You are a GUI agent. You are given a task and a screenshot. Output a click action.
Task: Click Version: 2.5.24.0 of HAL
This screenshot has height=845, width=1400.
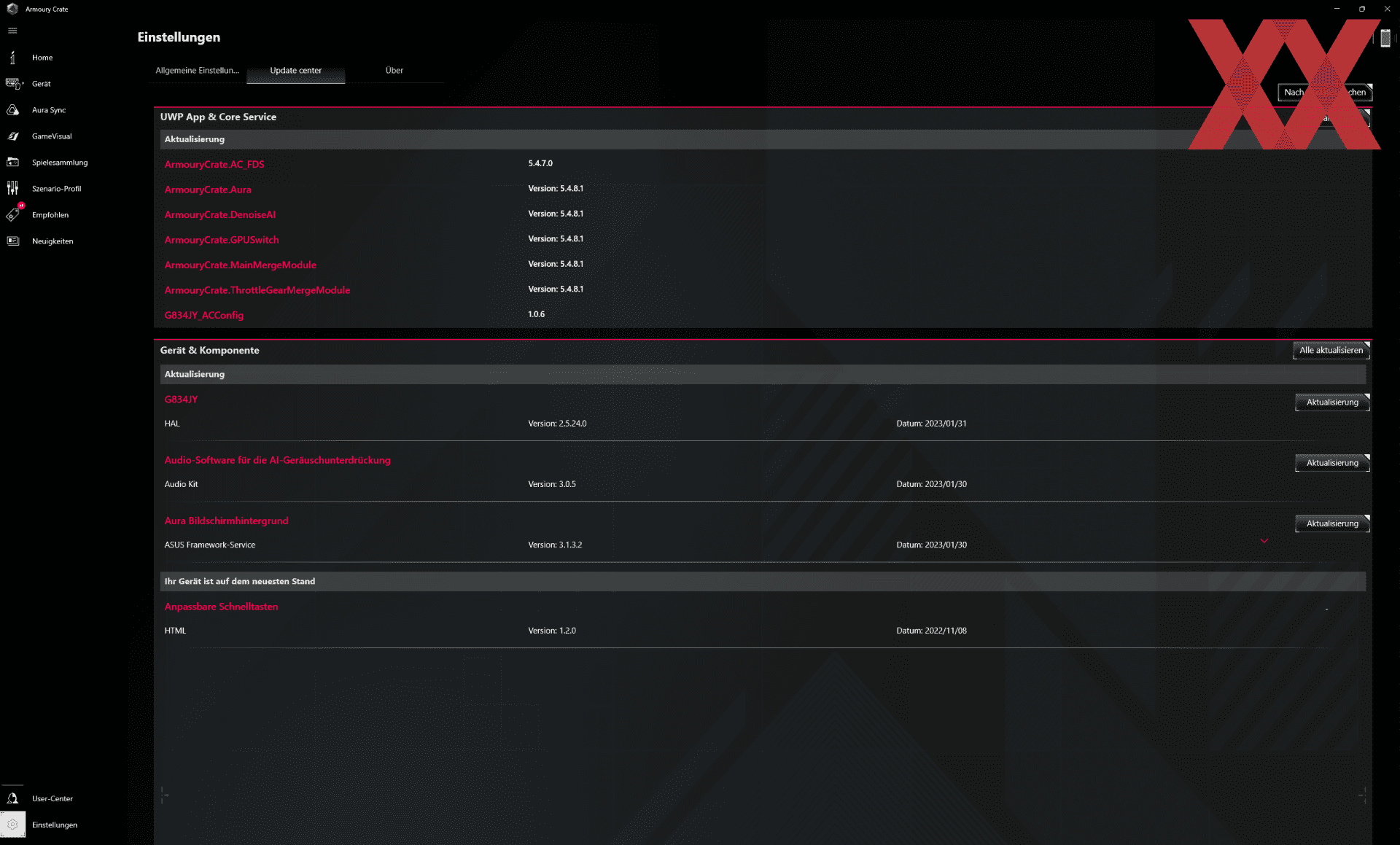[x=557, y=424]
